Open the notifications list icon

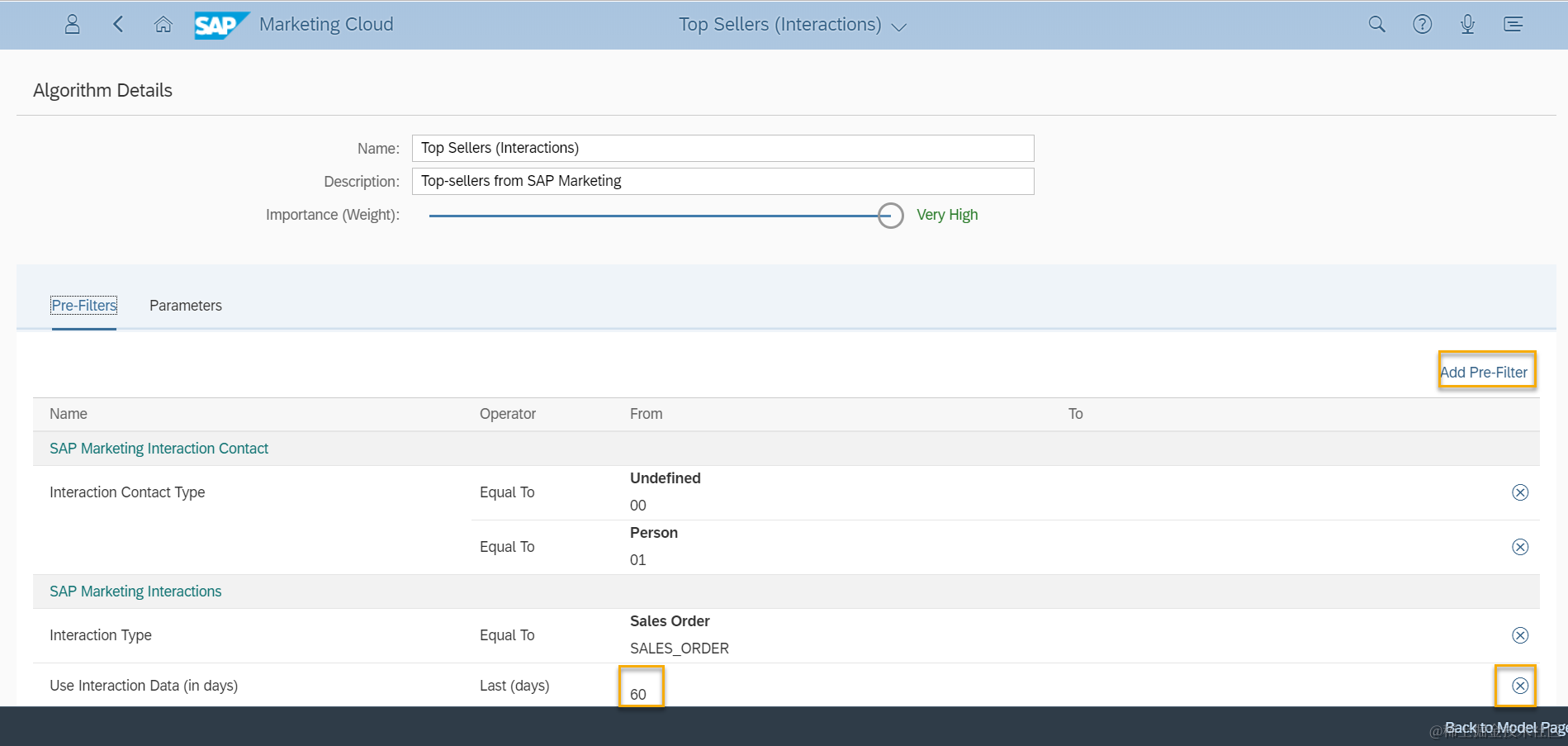click(x=1513, y=25)
